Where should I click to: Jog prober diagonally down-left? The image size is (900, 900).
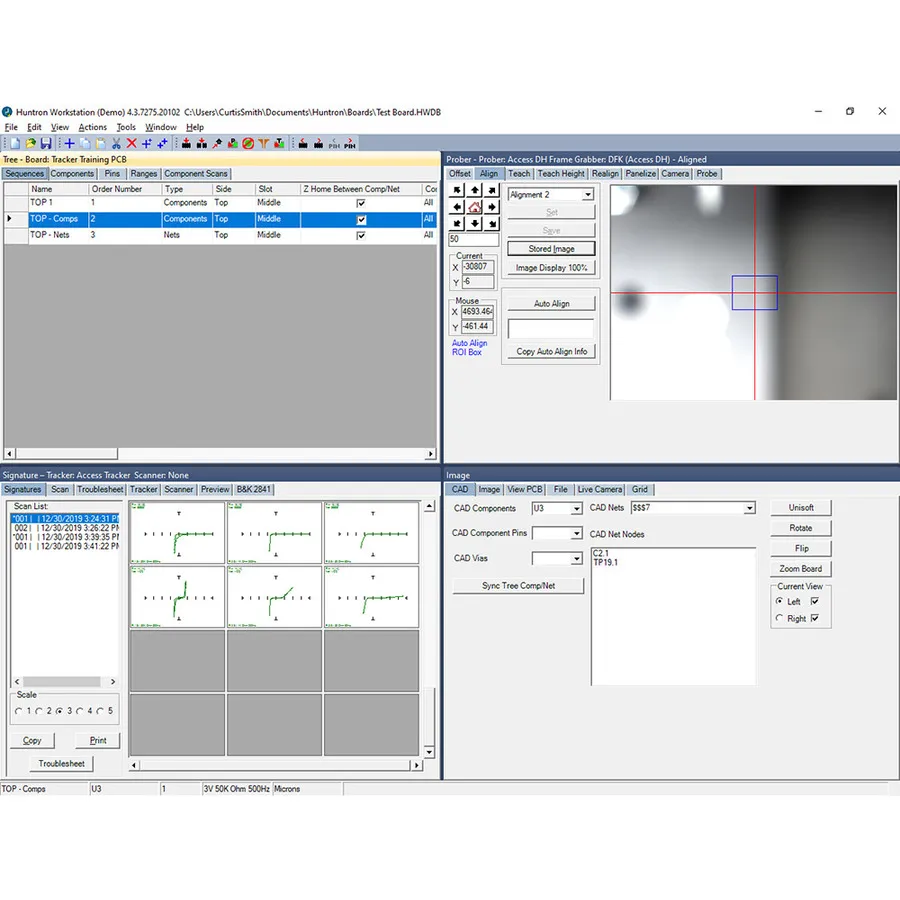tap(457, 223)
